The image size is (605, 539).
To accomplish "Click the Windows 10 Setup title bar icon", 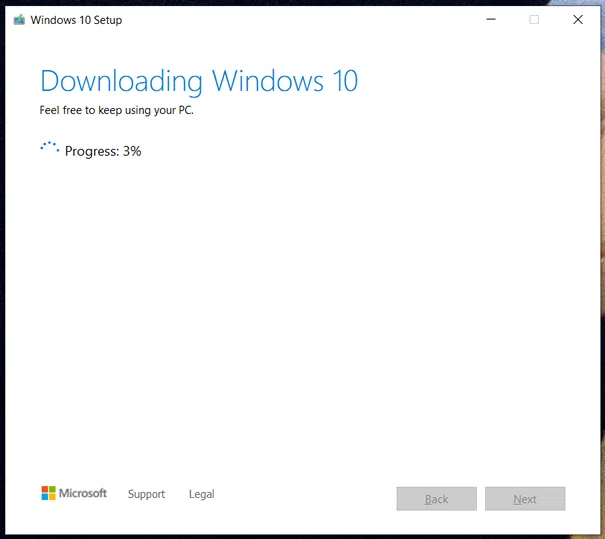I will (19, 20).
